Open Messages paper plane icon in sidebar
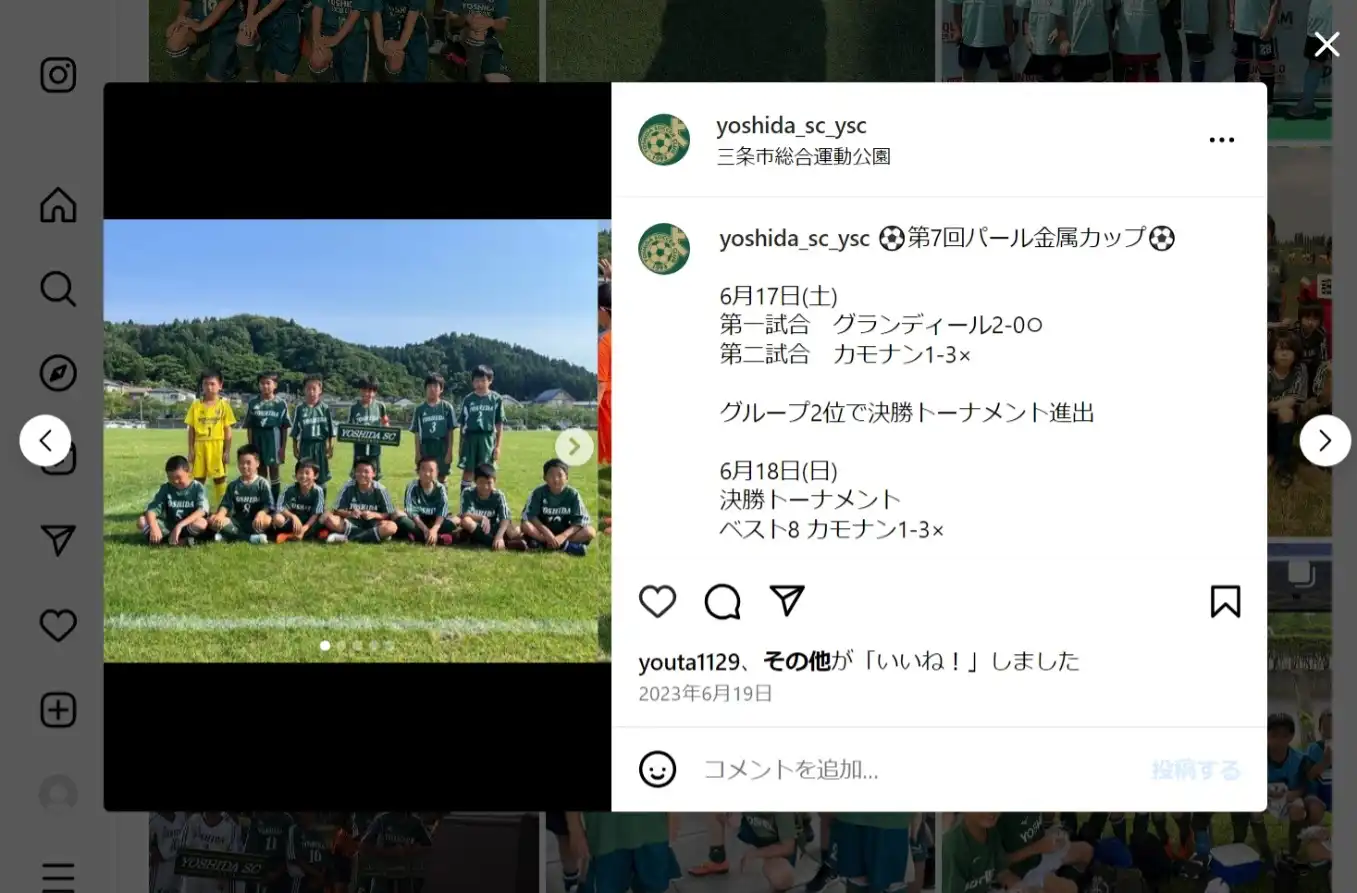The height and width of the screenshot is (893, 1357). 58,540
